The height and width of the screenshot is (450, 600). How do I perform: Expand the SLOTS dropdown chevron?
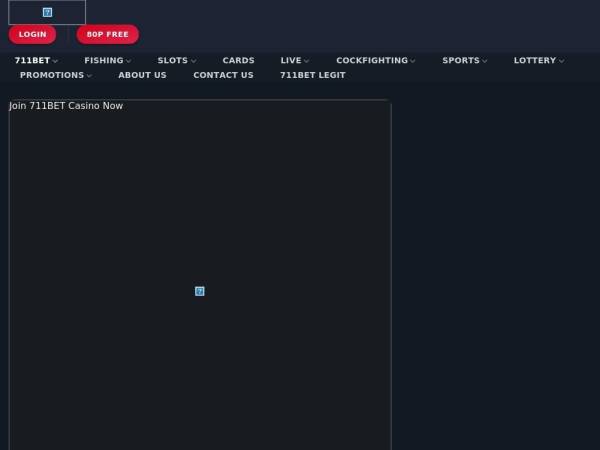[x=193, y=61]
